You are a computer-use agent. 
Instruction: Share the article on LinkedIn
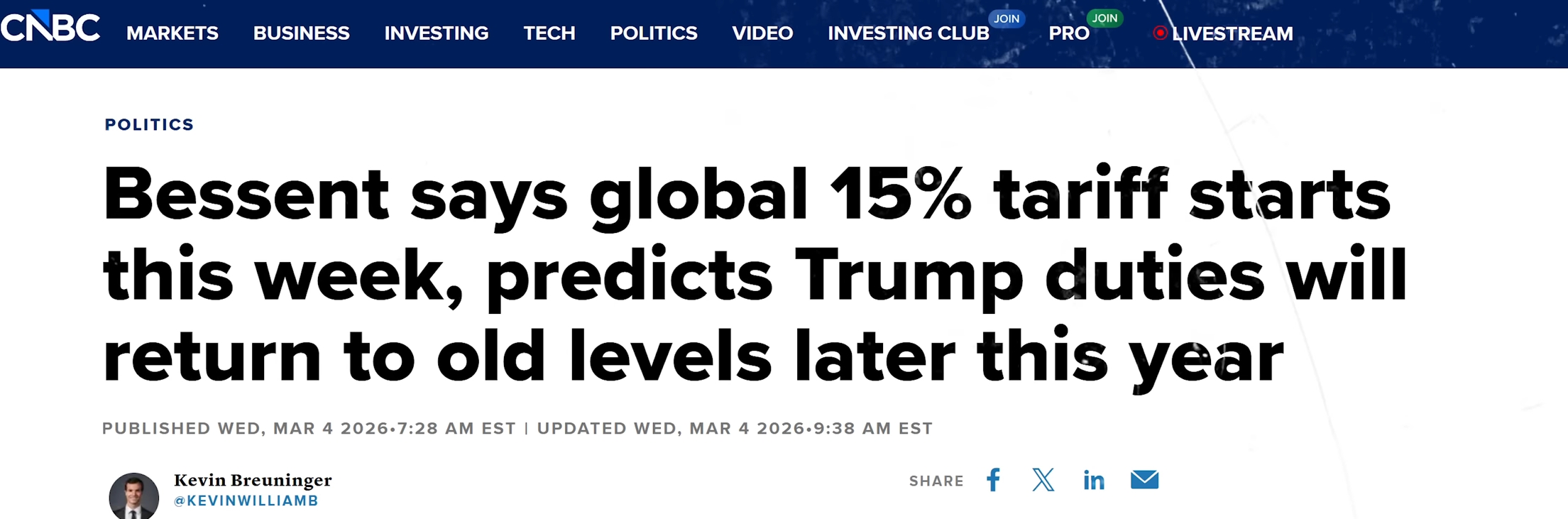point(1094,481)
